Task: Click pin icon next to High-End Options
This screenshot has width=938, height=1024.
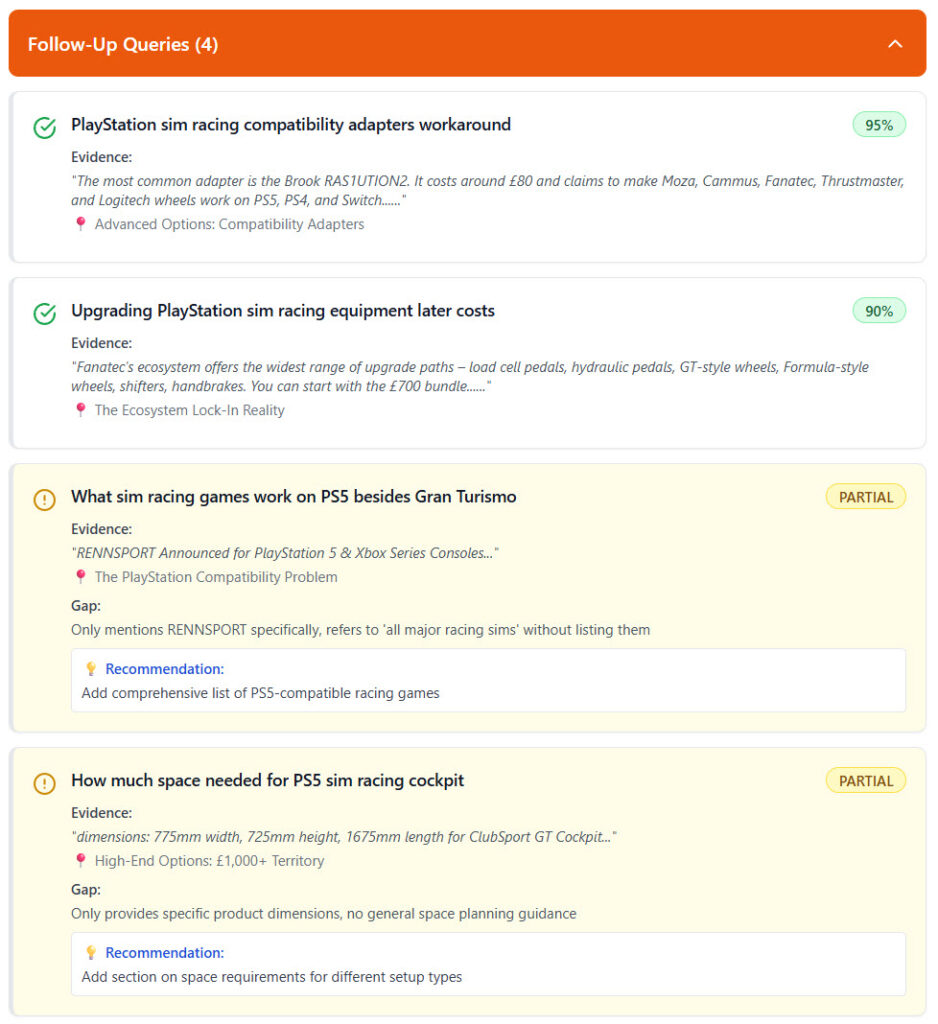Action: pos(81,861)
